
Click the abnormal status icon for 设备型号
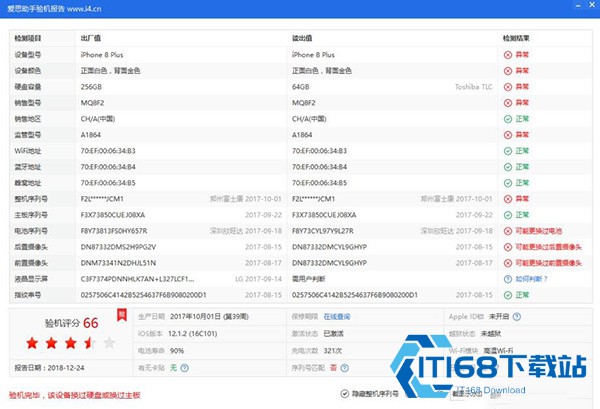508,55
